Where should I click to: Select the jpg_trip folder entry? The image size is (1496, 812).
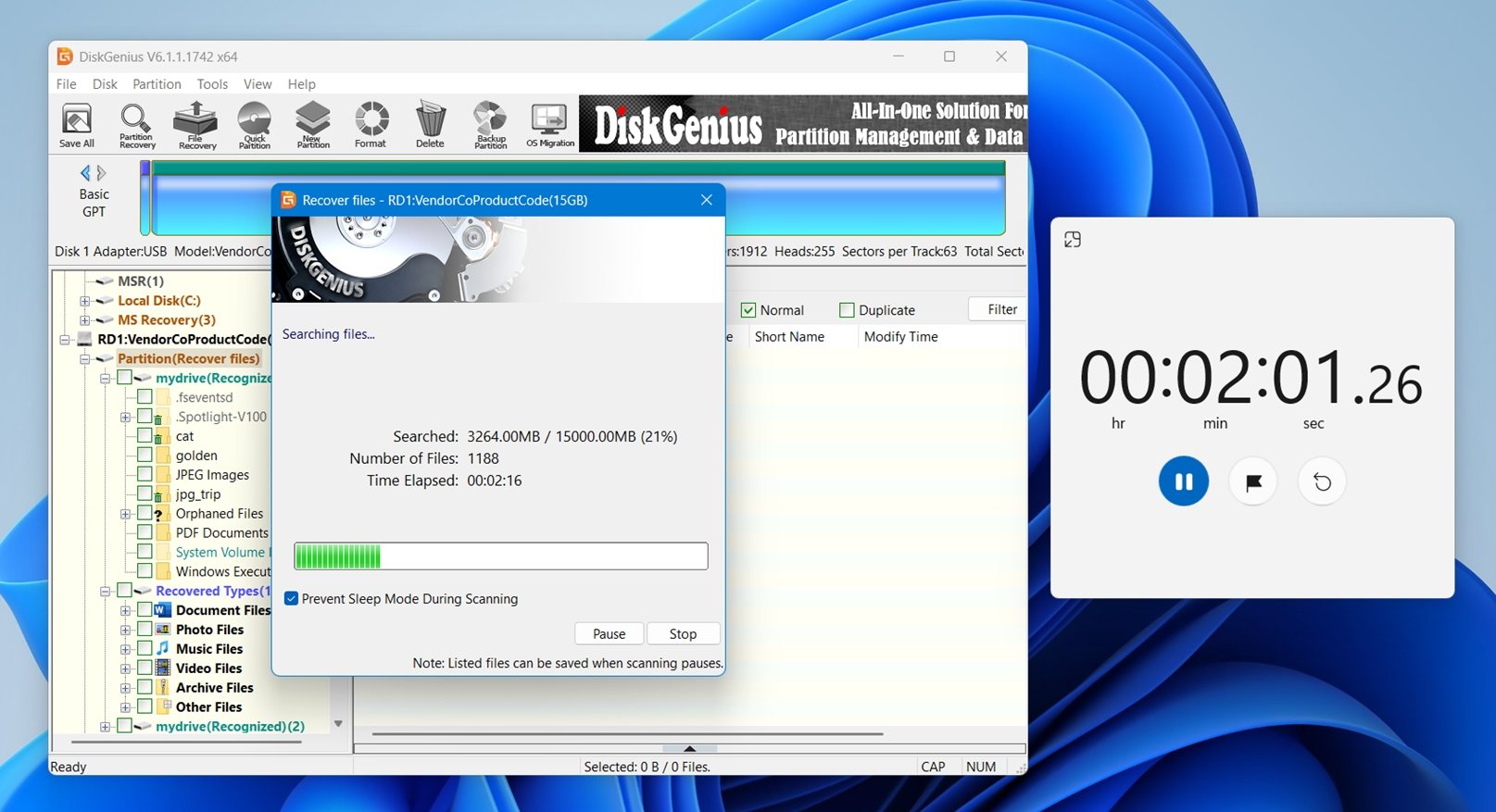click(198, 494)
